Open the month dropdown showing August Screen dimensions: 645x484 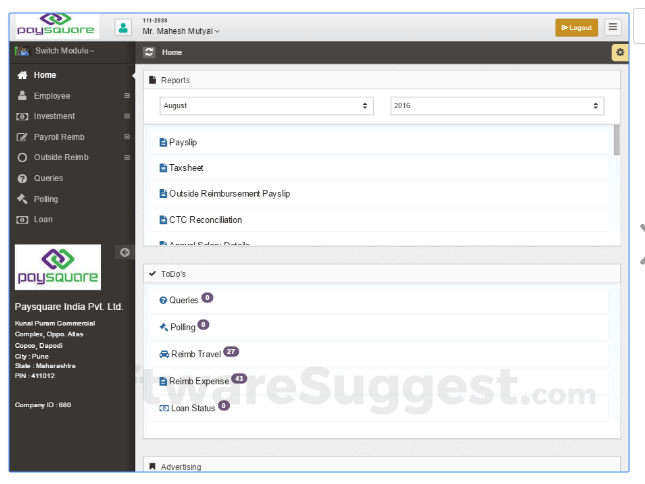[x=265, y=105]
